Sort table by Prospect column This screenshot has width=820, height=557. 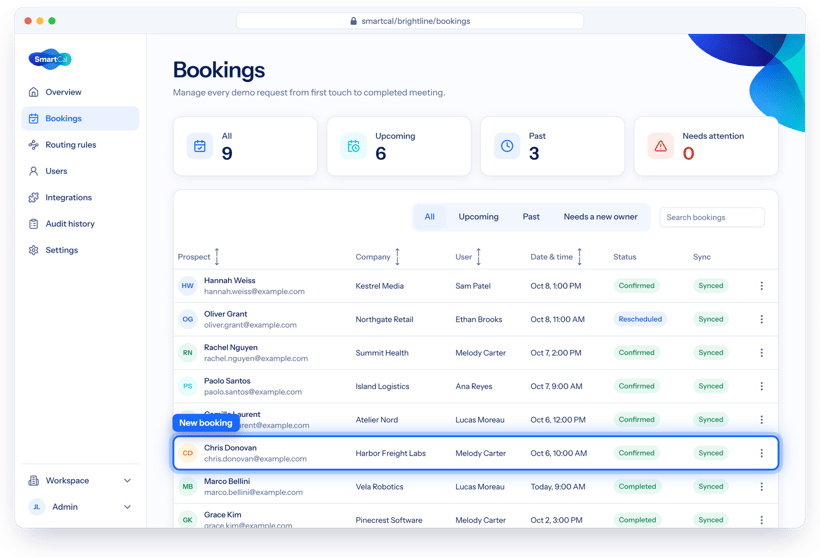click(217, 257)
